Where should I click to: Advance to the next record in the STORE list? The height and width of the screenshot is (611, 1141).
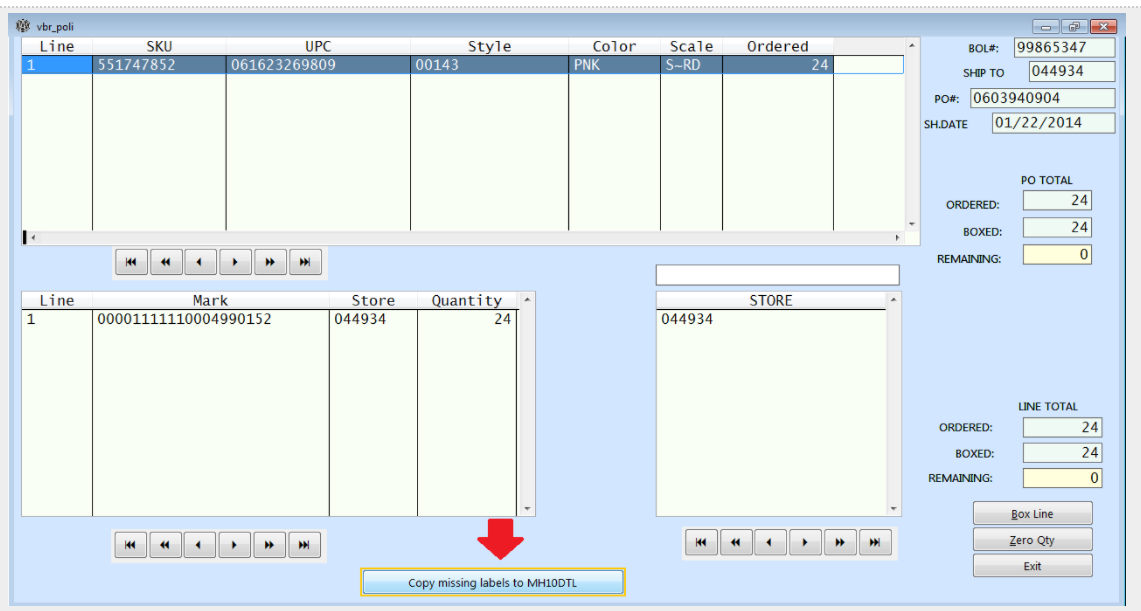(805, 542)
